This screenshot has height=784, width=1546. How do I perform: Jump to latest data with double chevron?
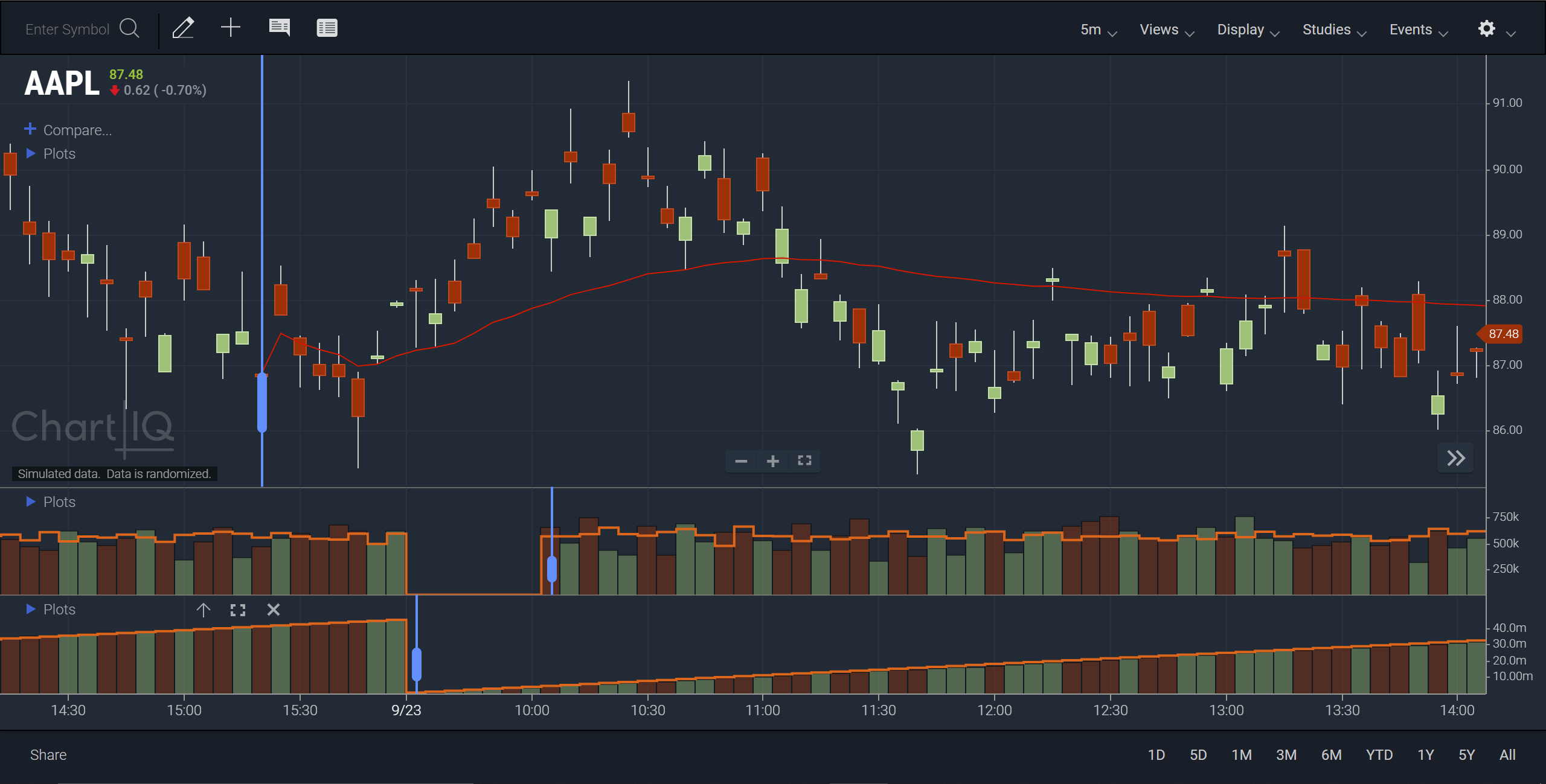tap(1455, 458)
